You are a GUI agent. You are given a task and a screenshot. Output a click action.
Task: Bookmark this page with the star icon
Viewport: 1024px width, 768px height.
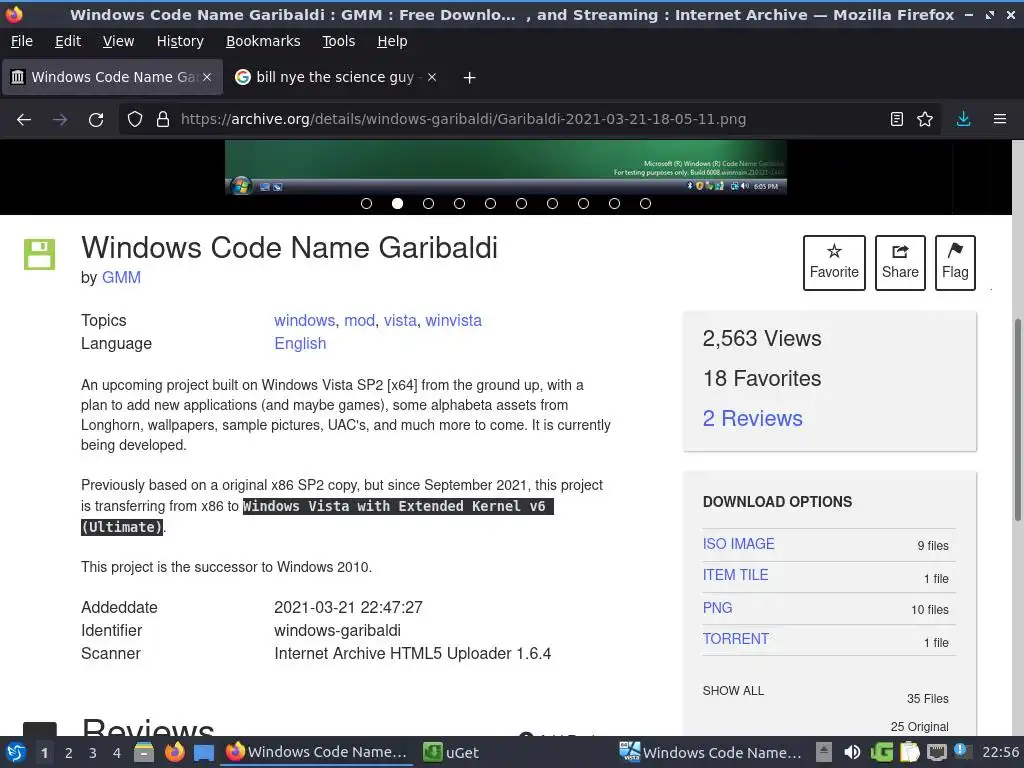click(x=925, y=120)
